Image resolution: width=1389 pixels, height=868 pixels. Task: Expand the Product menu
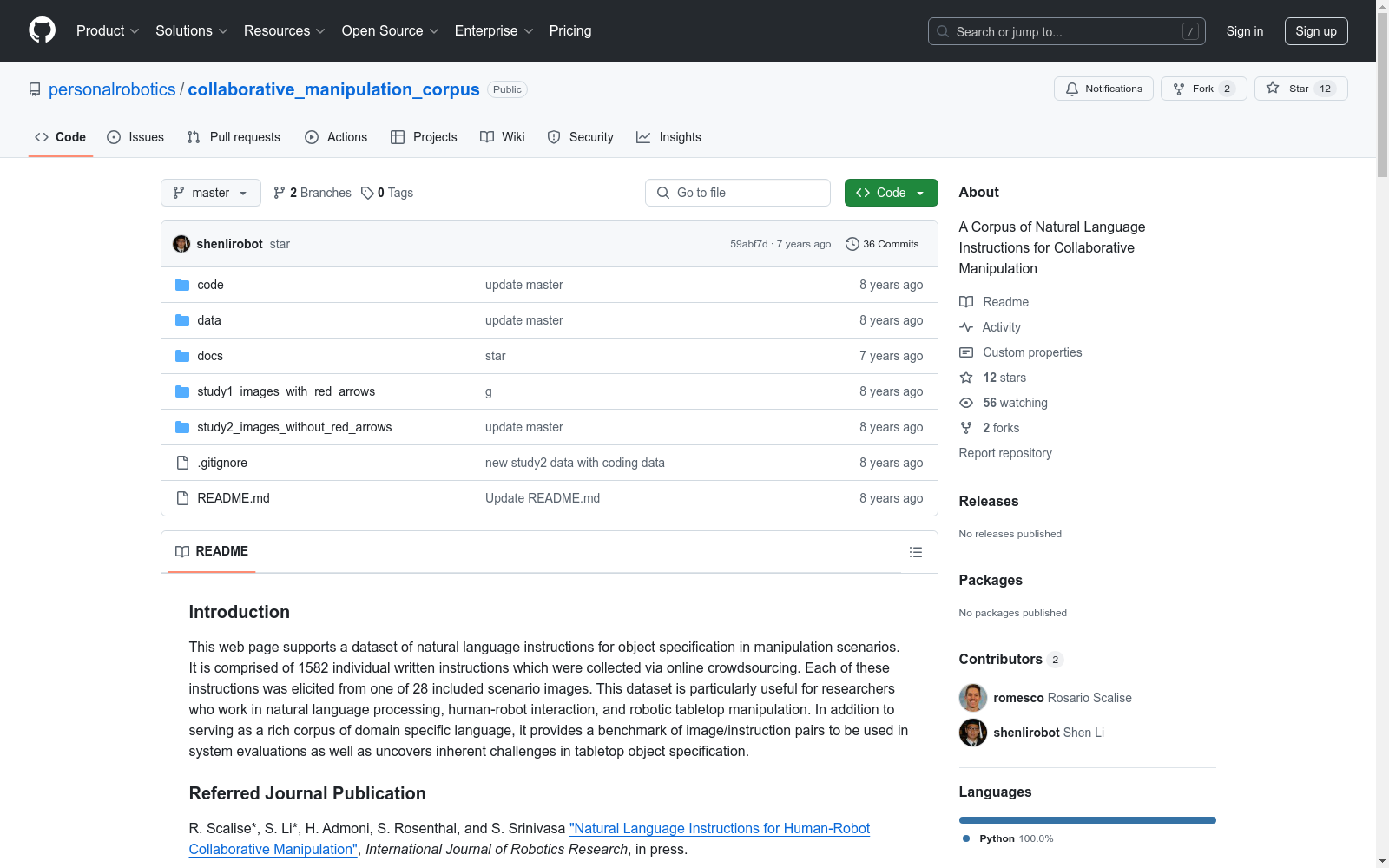pos(108,31)
